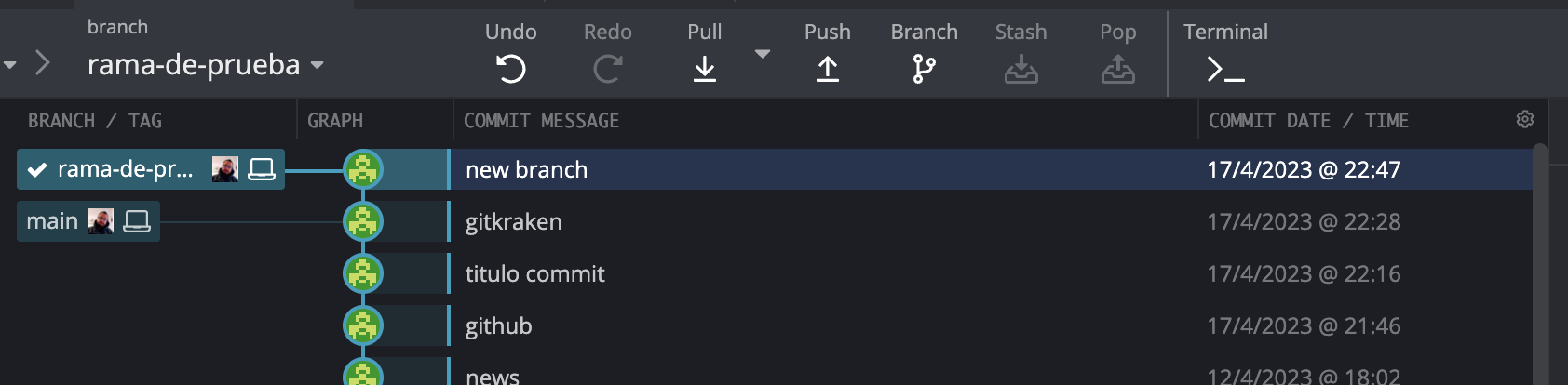Click the checked rama-de-prueba branch label
Screen dimensions: 1568x385
125,169
